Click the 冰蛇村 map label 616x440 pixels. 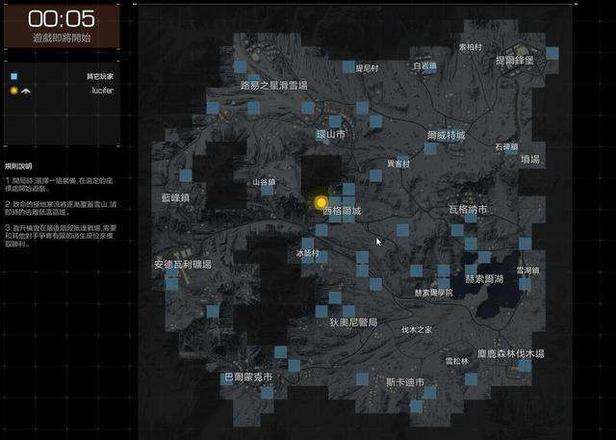coord(308,253)
